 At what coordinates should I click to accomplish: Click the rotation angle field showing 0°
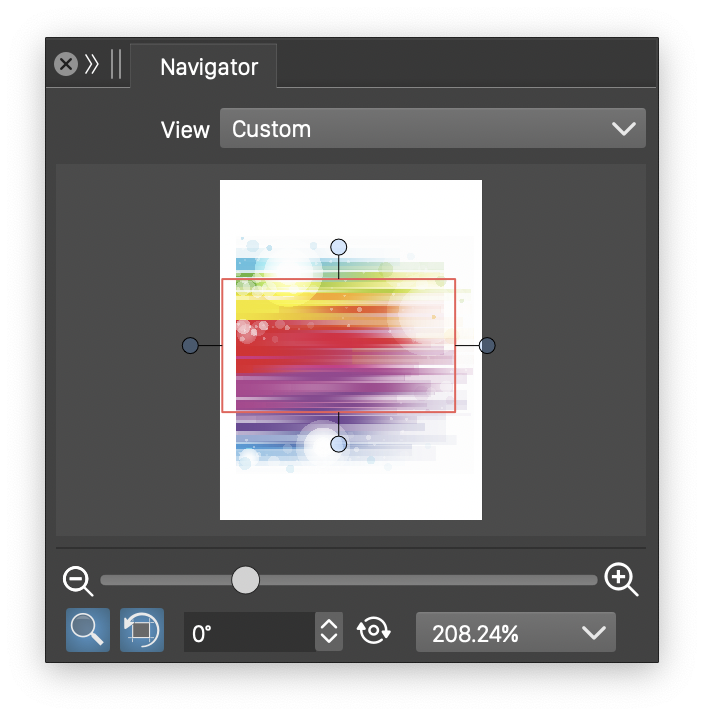click(250, 633)
